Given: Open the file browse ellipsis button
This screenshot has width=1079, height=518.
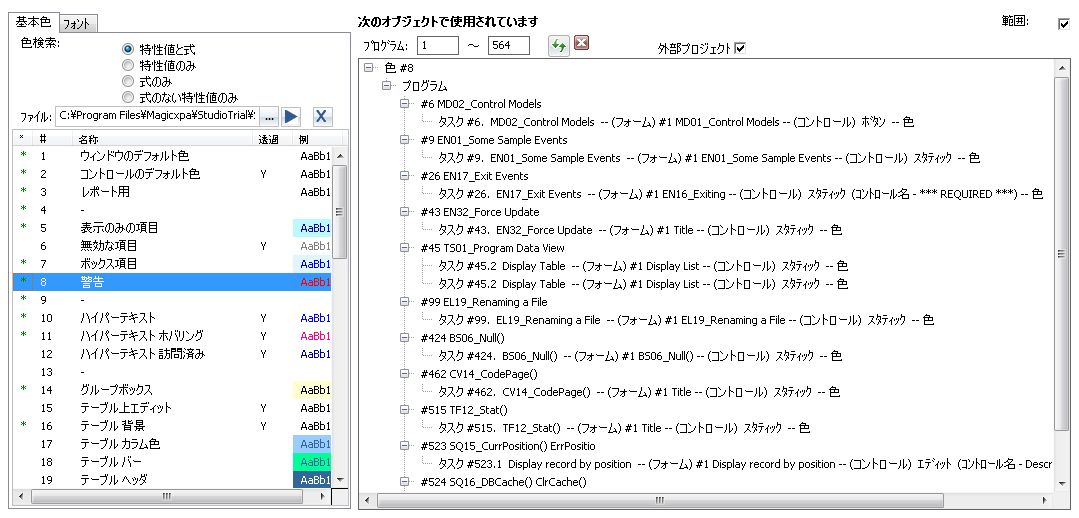Looking at the screenshot, I should click(270, 116).
